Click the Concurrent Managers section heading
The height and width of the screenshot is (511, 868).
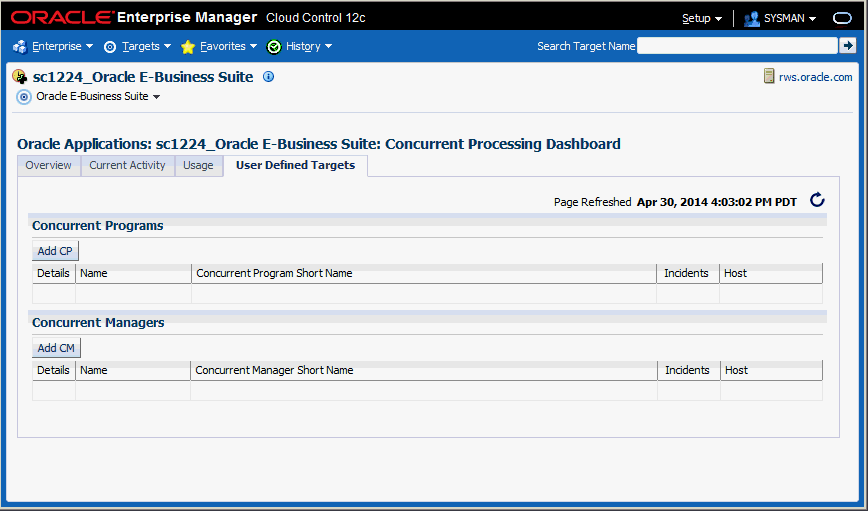98,322
